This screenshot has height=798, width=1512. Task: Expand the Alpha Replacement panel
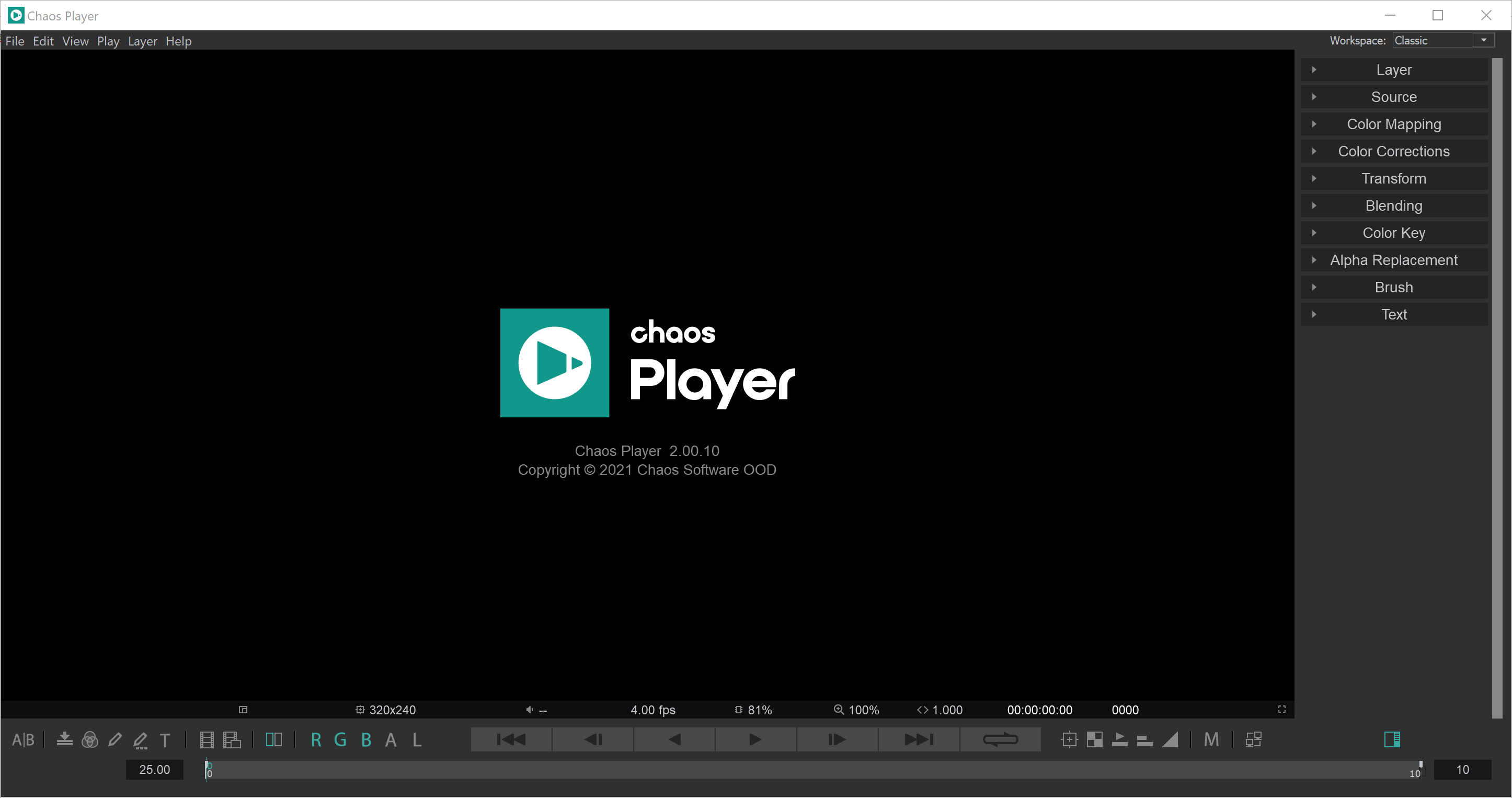(1394, 260)
